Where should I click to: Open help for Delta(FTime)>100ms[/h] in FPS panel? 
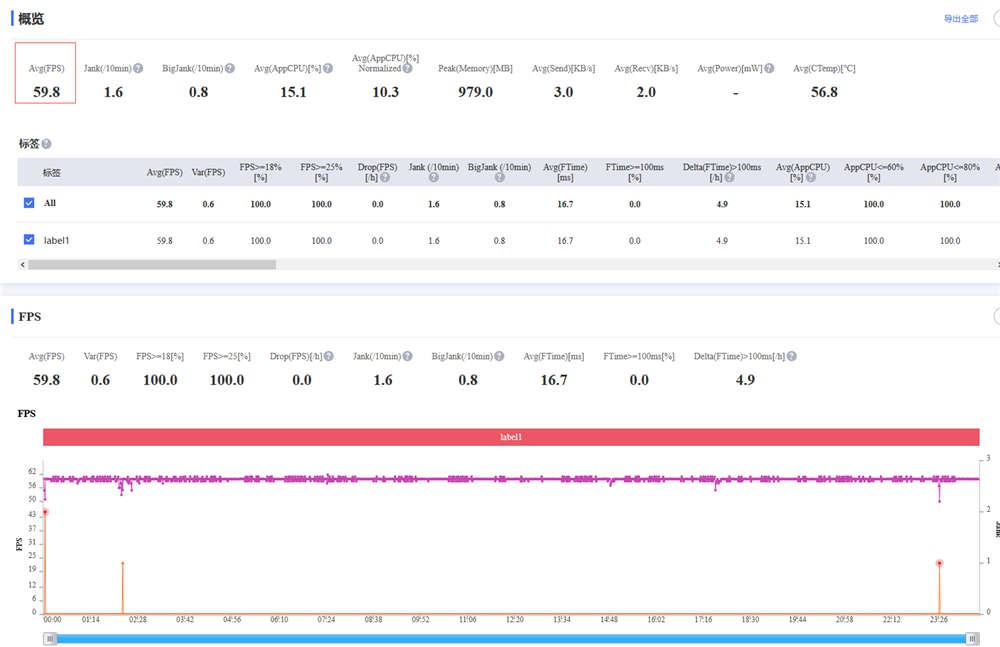[x=791, y=356]
